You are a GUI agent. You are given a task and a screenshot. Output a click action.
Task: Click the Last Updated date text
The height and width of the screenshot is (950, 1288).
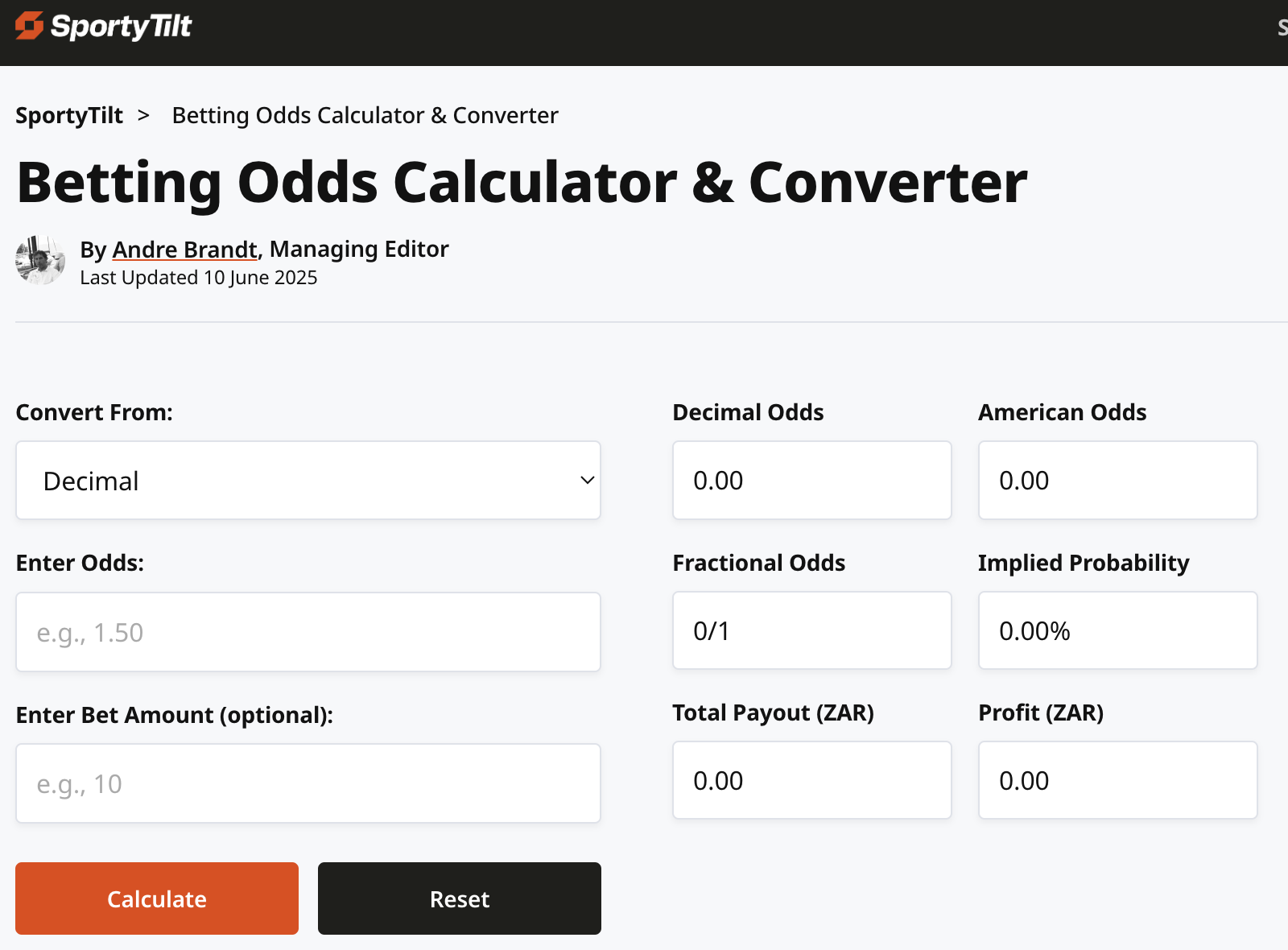199,278
